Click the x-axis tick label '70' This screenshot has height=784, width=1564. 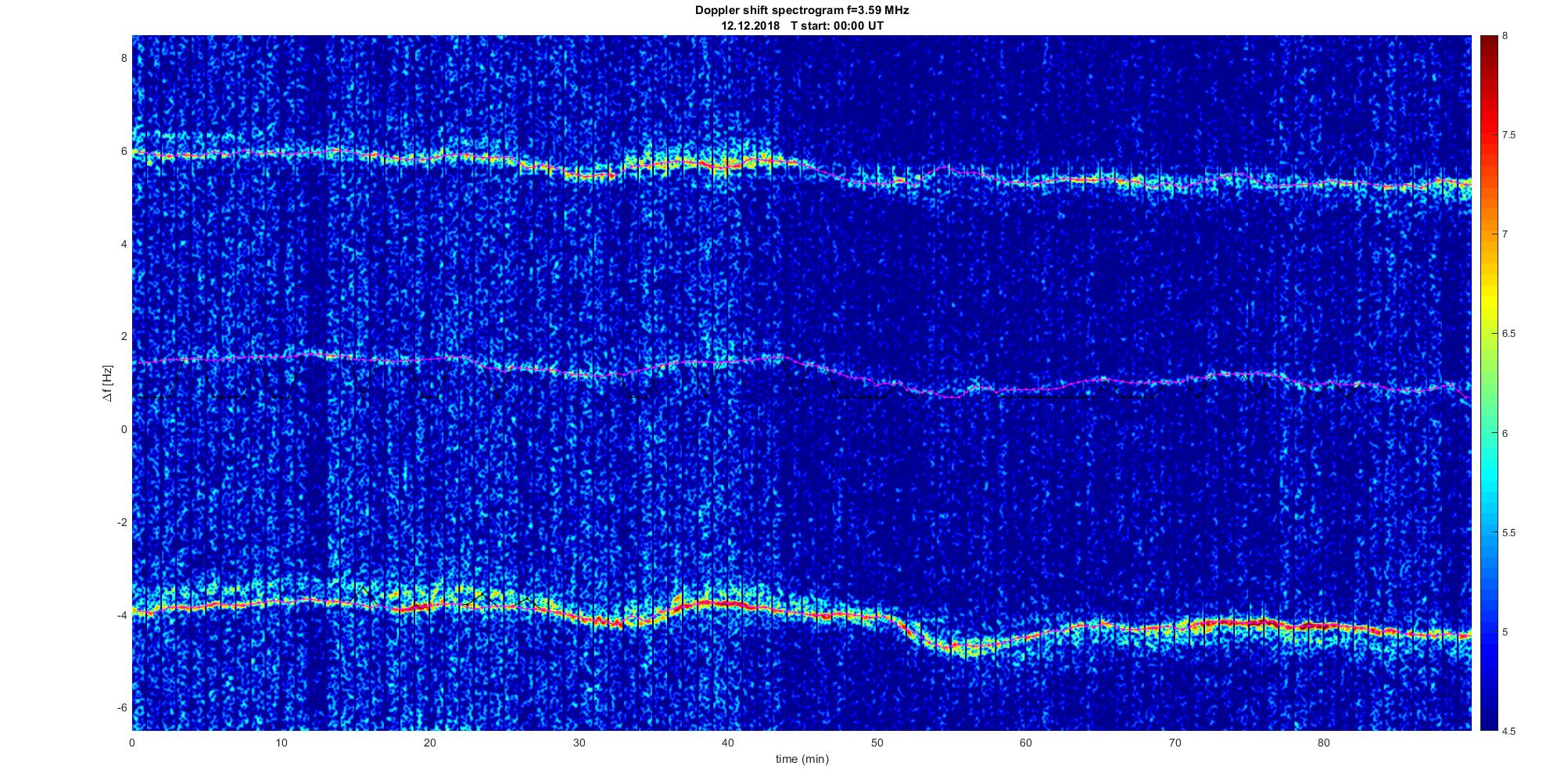click(1175, 743)
